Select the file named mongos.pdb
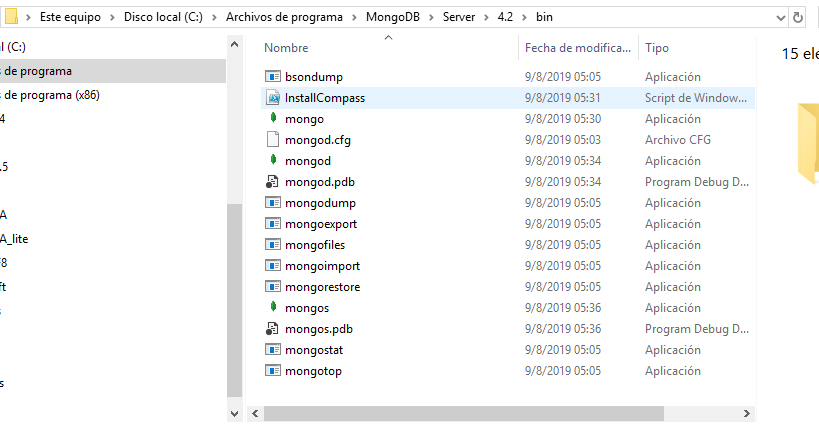 [319, 329]
